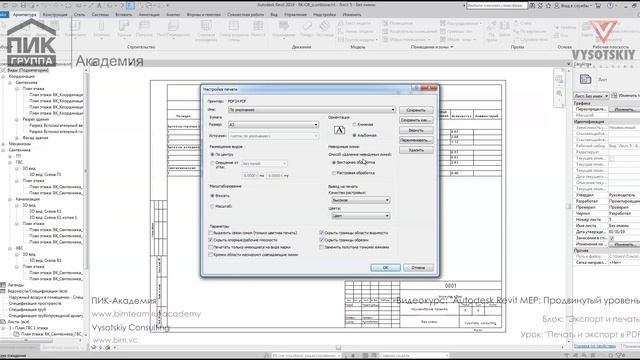Select the Roof (Крыша) tool icon
640x360 pixels.
pos(124,27)
